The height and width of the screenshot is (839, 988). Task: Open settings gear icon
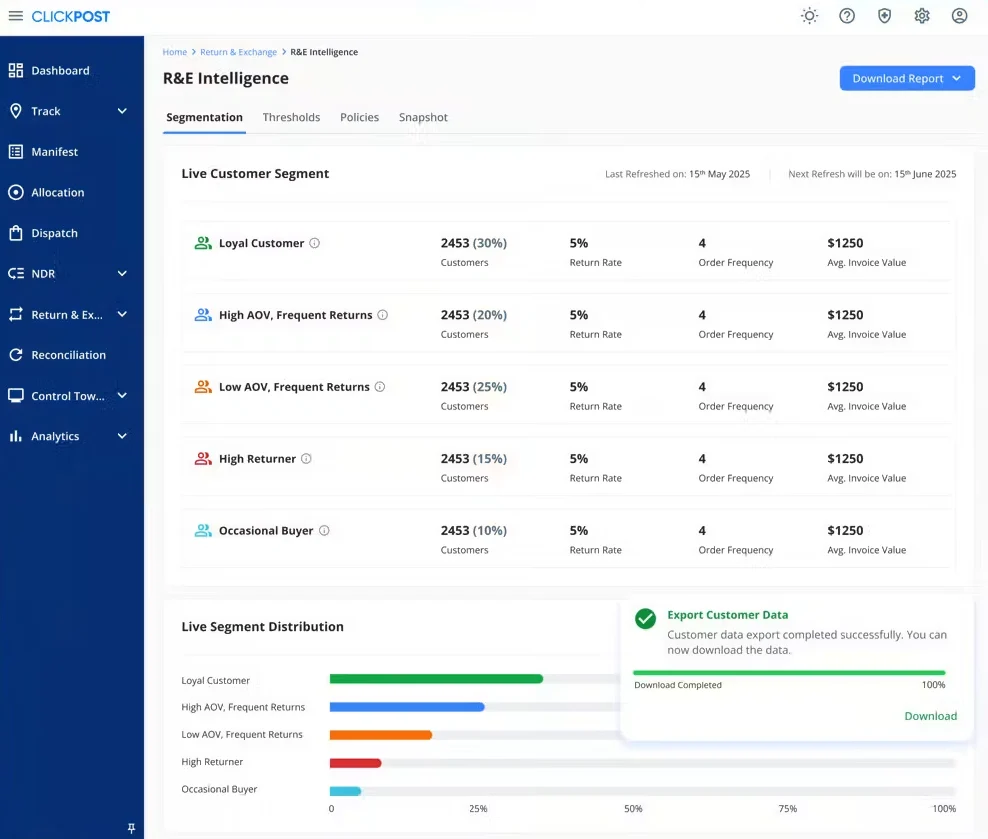click(x=922, y=16)
